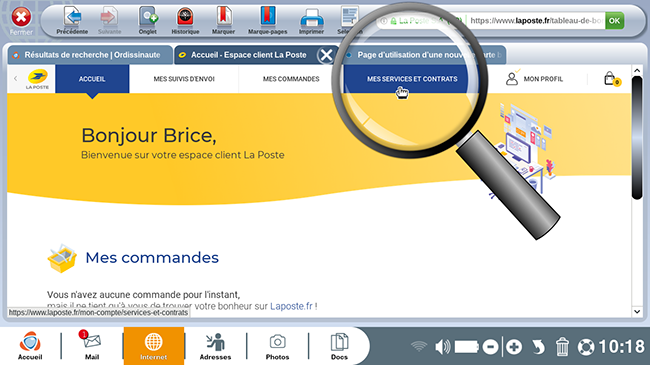Image resolution: width=650 pixels, height=365 pixels.
Task: Click the Laposte.fr link
Action: point(291,306)
